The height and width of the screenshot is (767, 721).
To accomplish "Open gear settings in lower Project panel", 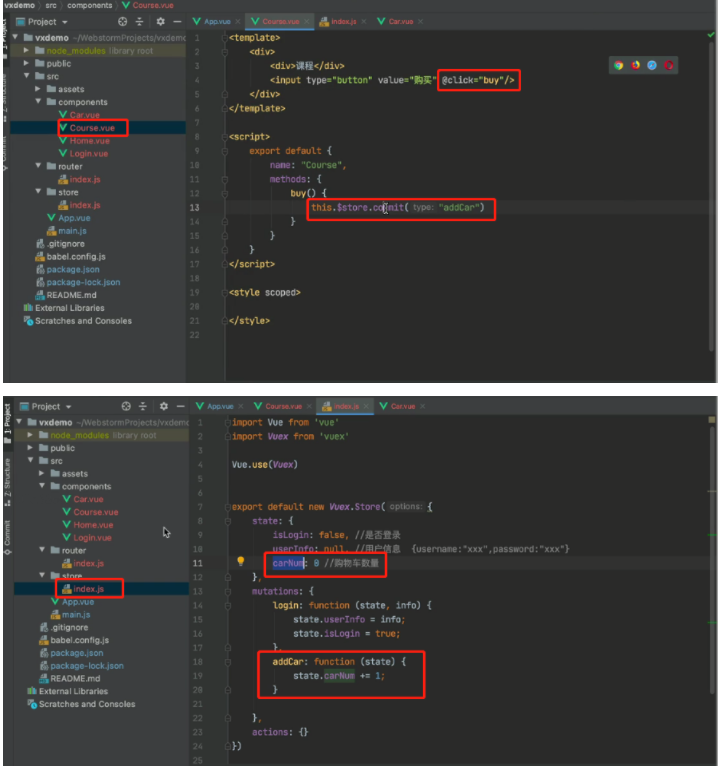I will coord(164,406).
